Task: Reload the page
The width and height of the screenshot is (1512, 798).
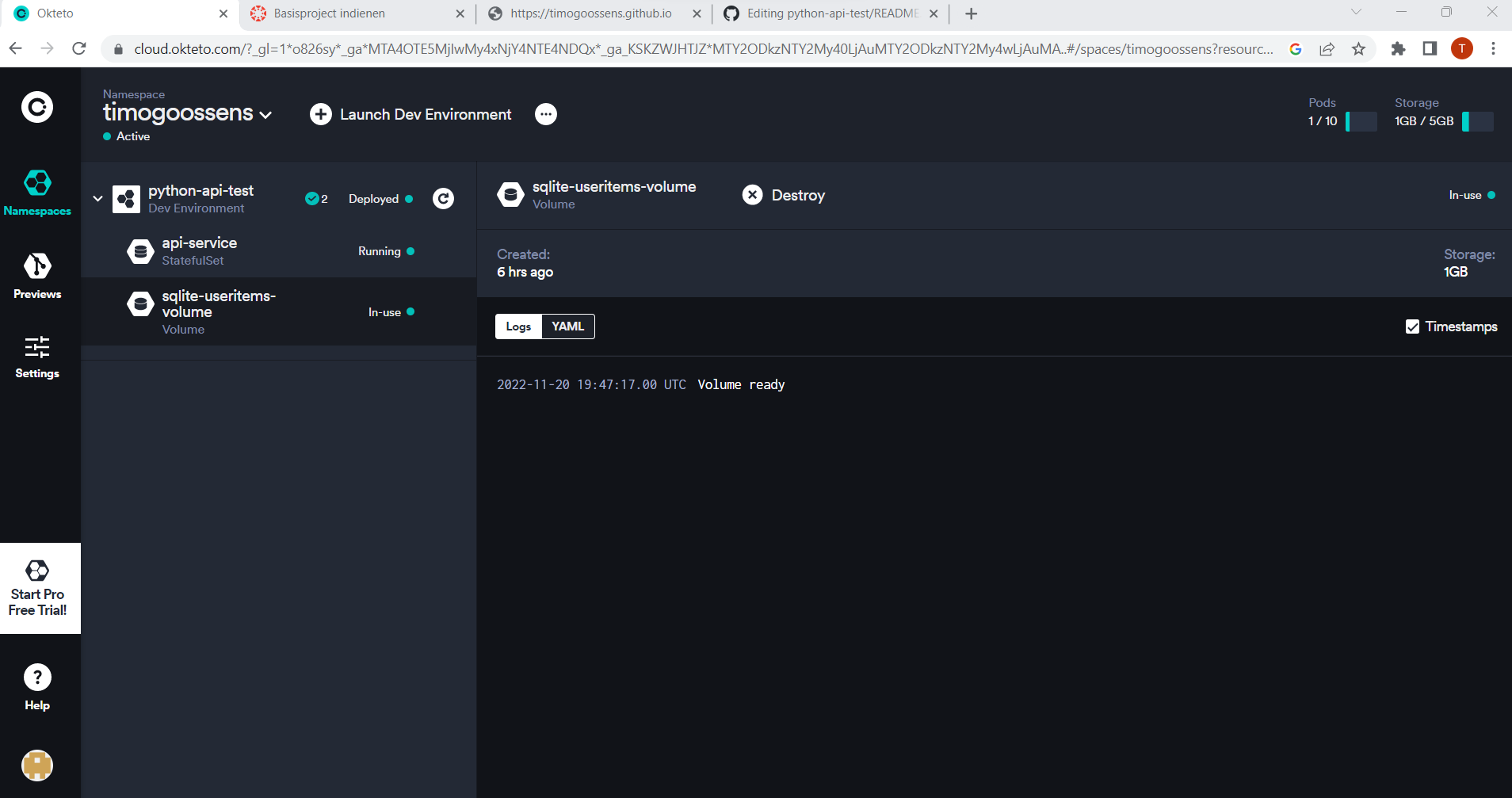Action: click(x=79, y=48)
